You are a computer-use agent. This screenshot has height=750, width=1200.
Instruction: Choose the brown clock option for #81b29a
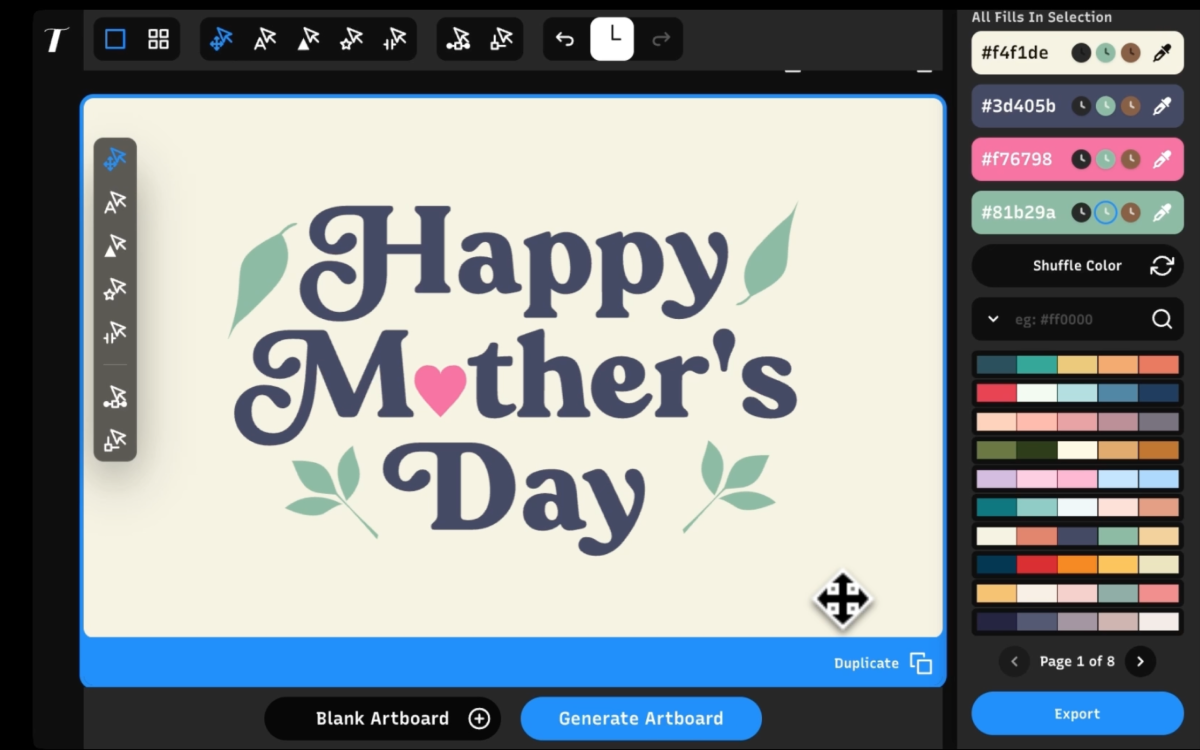(1130, 212)
